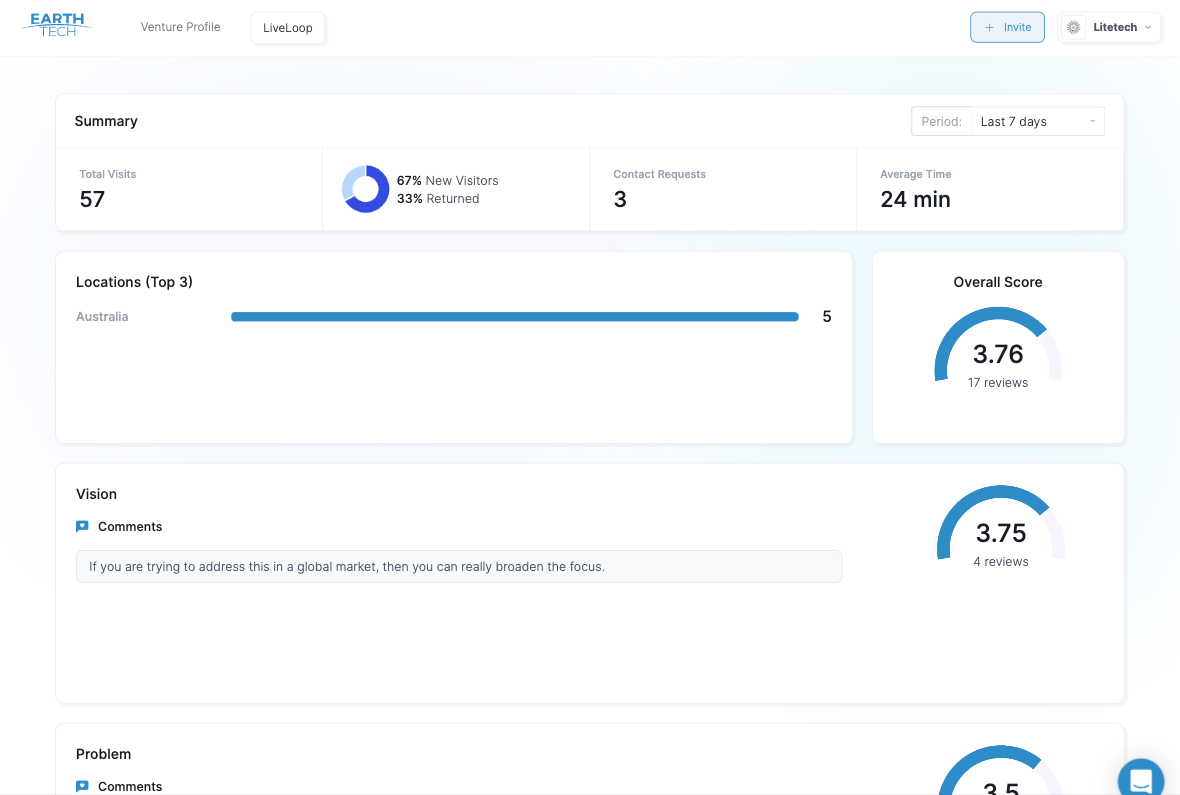
Task: Select the LiveLoop tab
Action: point(288,28)
